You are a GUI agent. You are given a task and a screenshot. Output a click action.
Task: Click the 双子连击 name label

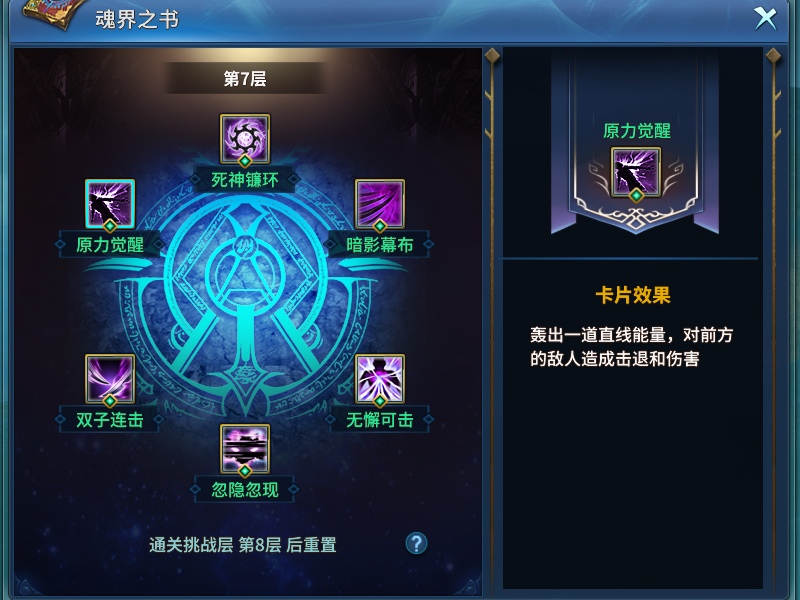coord(110,420)
